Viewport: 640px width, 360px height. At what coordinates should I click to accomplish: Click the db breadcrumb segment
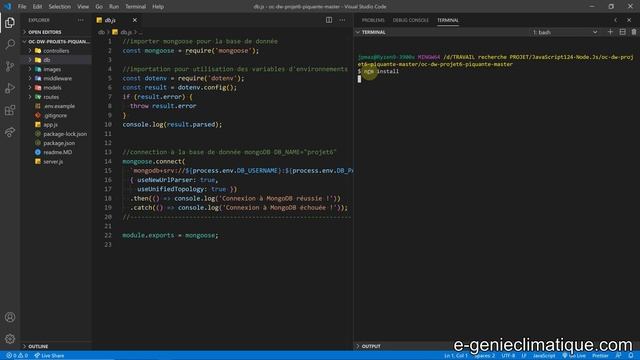point(101,32)
